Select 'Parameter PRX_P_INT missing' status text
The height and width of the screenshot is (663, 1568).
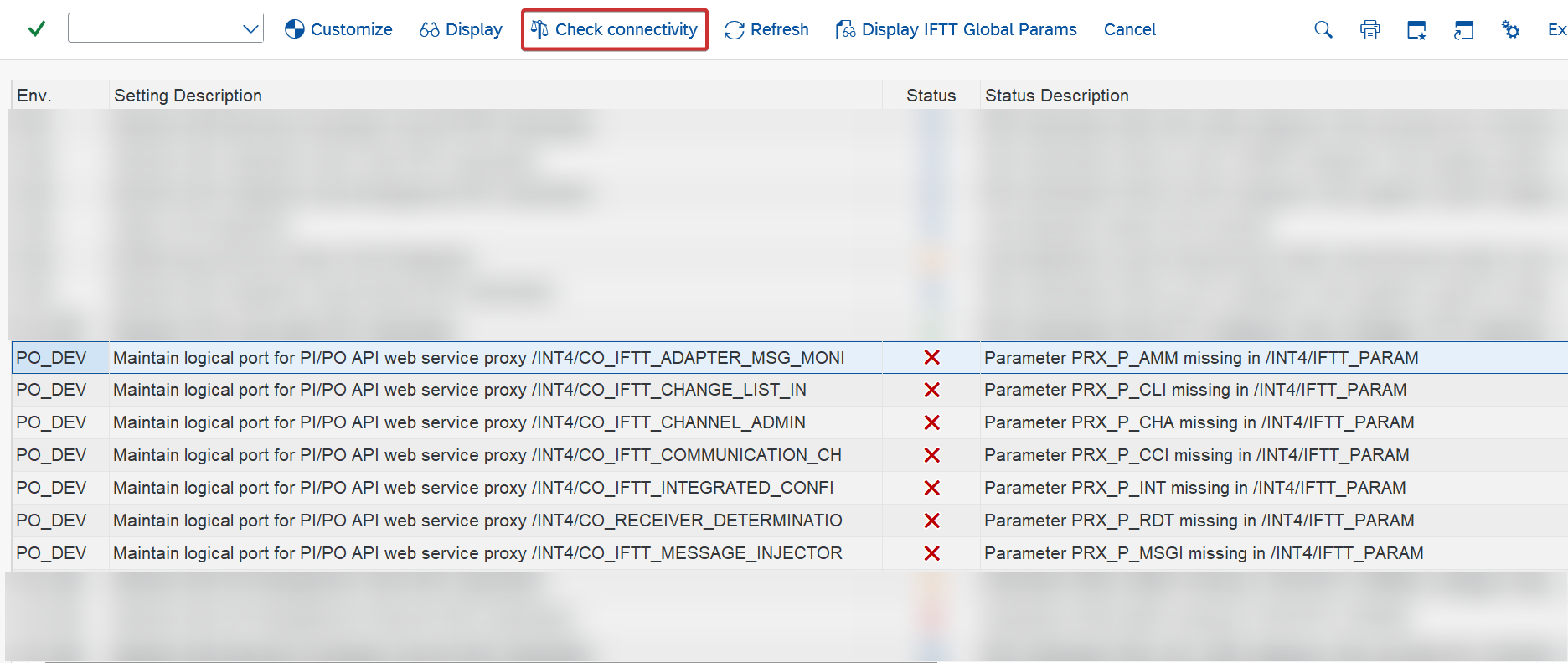pyautogui.click(x=1195, y=488)
